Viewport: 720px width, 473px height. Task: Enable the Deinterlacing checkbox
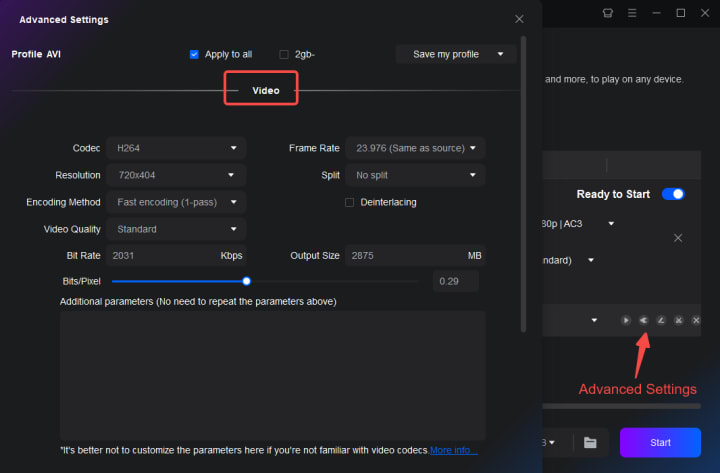tap(349, 203)
